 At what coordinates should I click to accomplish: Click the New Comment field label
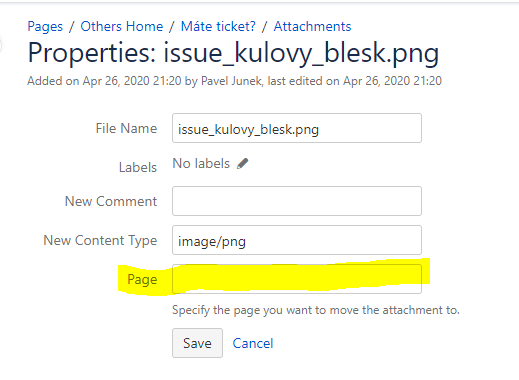111,201
